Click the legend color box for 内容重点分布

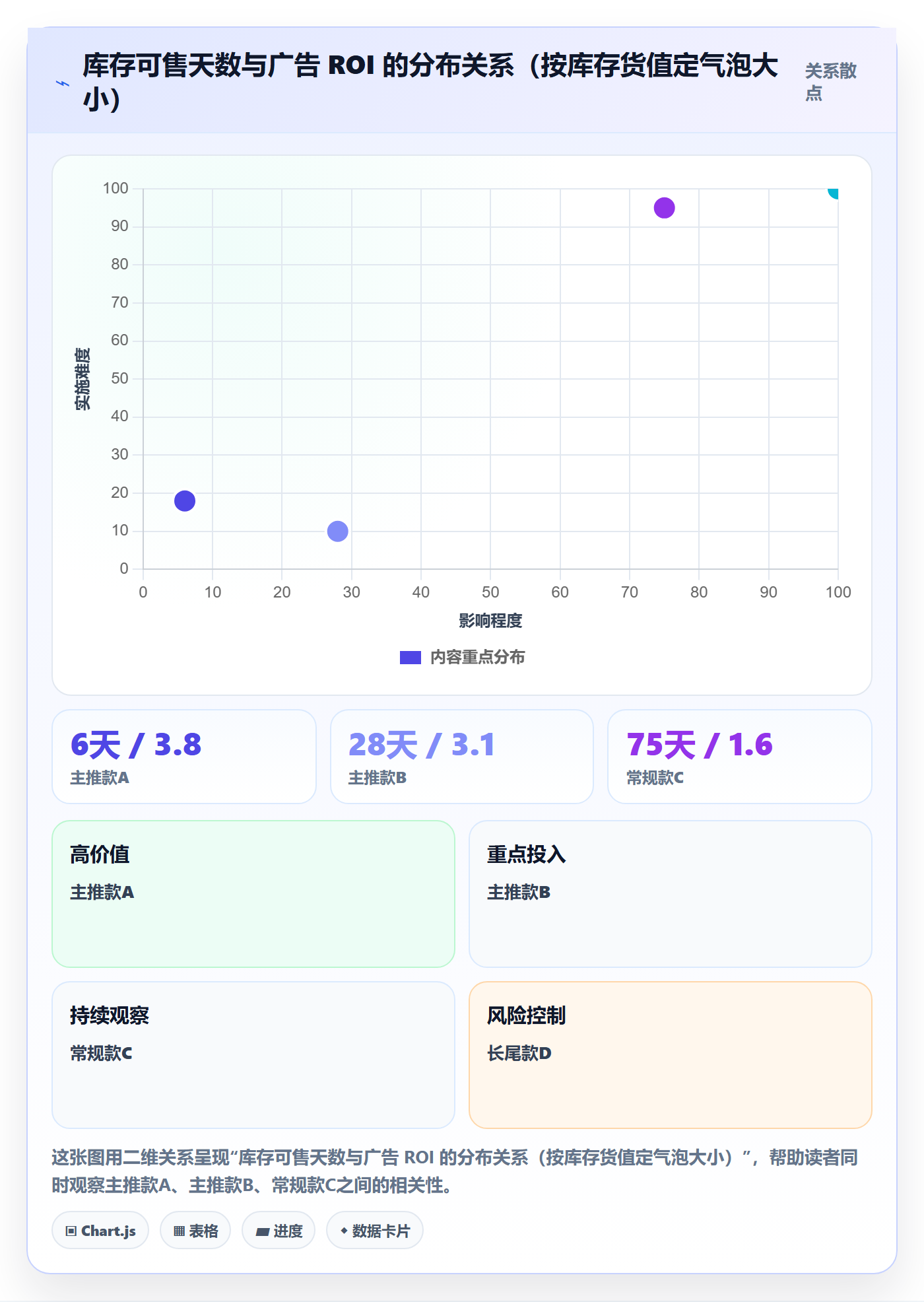(x=410, y=658)
